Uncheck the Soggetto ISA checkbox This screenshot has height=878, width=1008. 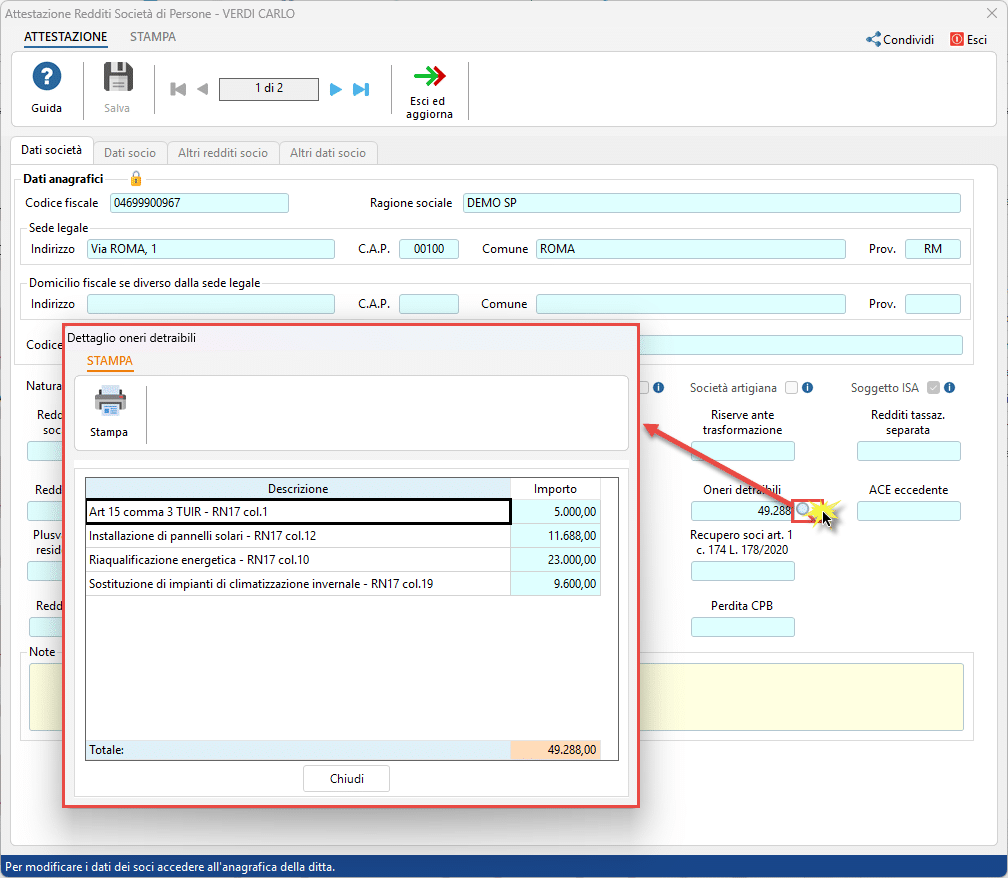[931, 387]
